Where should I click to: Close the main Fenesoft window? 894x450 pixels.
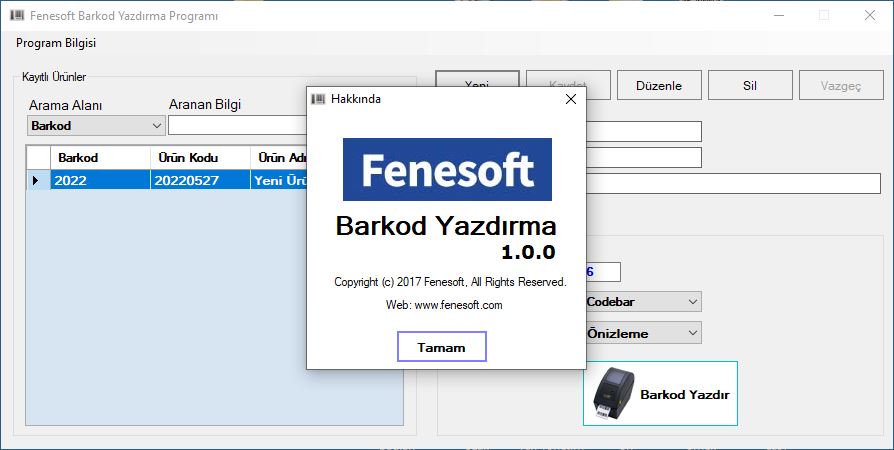pyautogui.click(x=869, y=15)
